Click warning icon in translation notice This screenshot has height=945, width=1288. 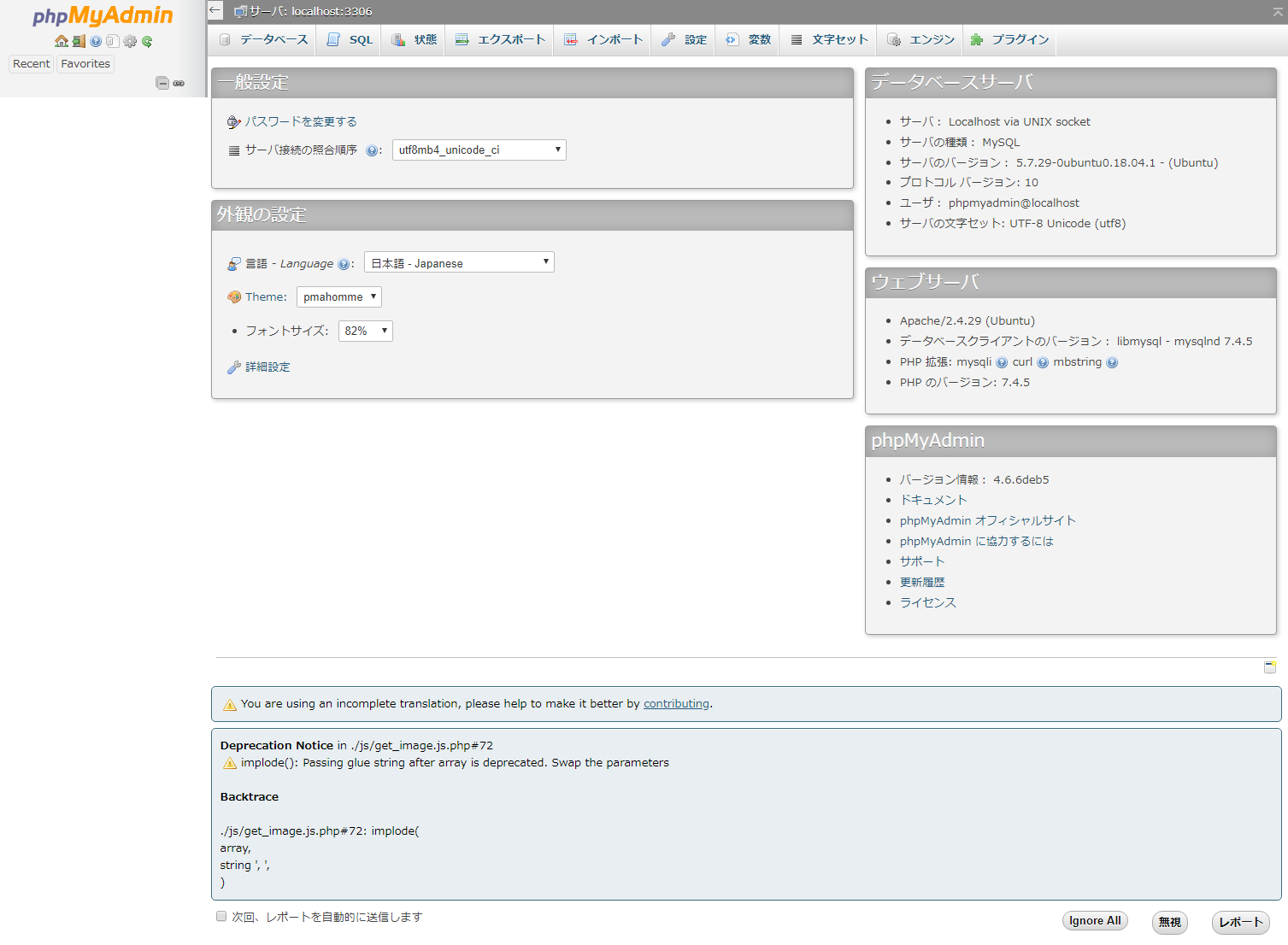click(x=229, y=705)
